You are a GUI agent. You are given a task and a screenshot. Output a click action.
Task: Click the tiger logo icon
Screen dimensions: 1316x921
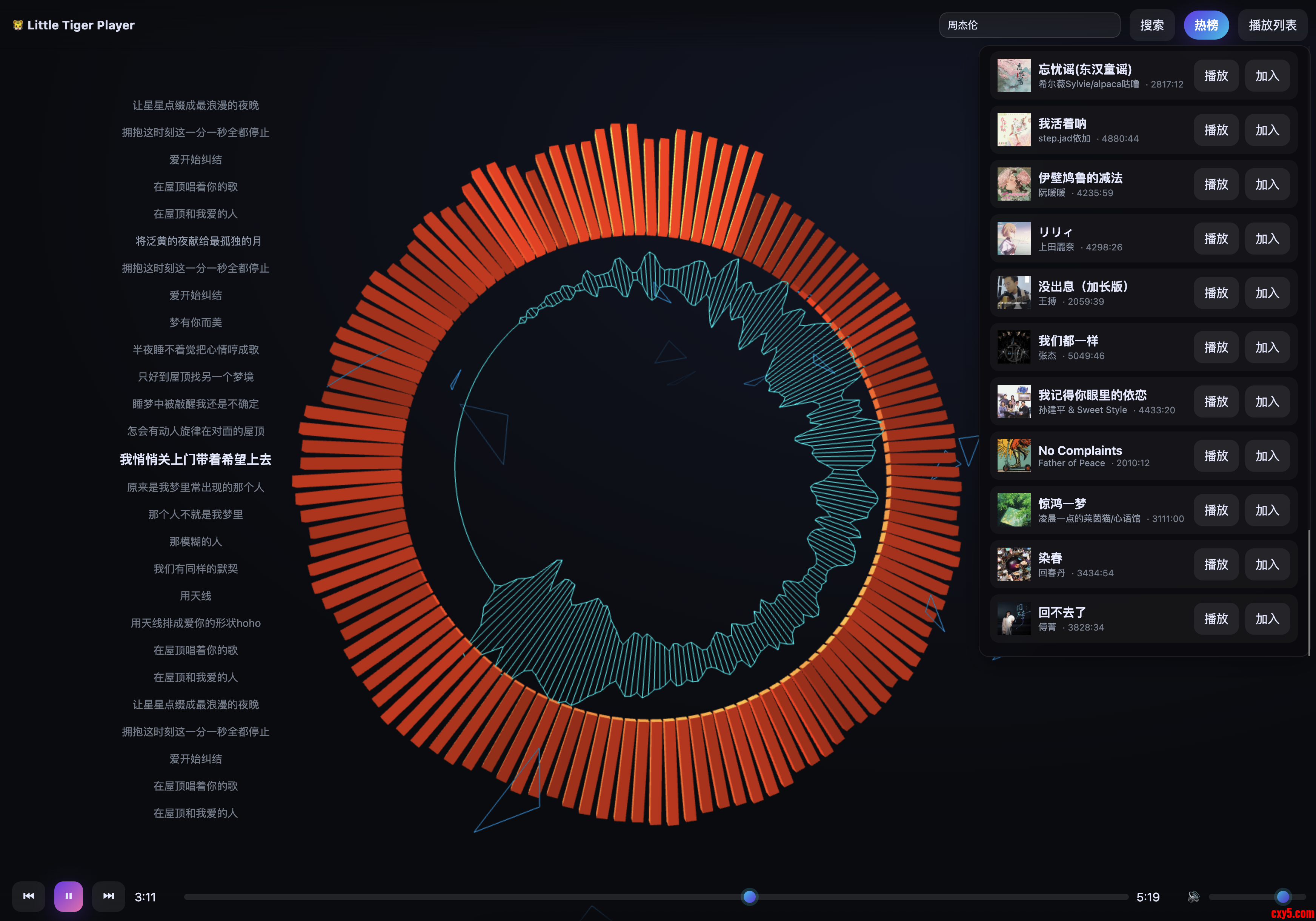click(x=18, y=25)
